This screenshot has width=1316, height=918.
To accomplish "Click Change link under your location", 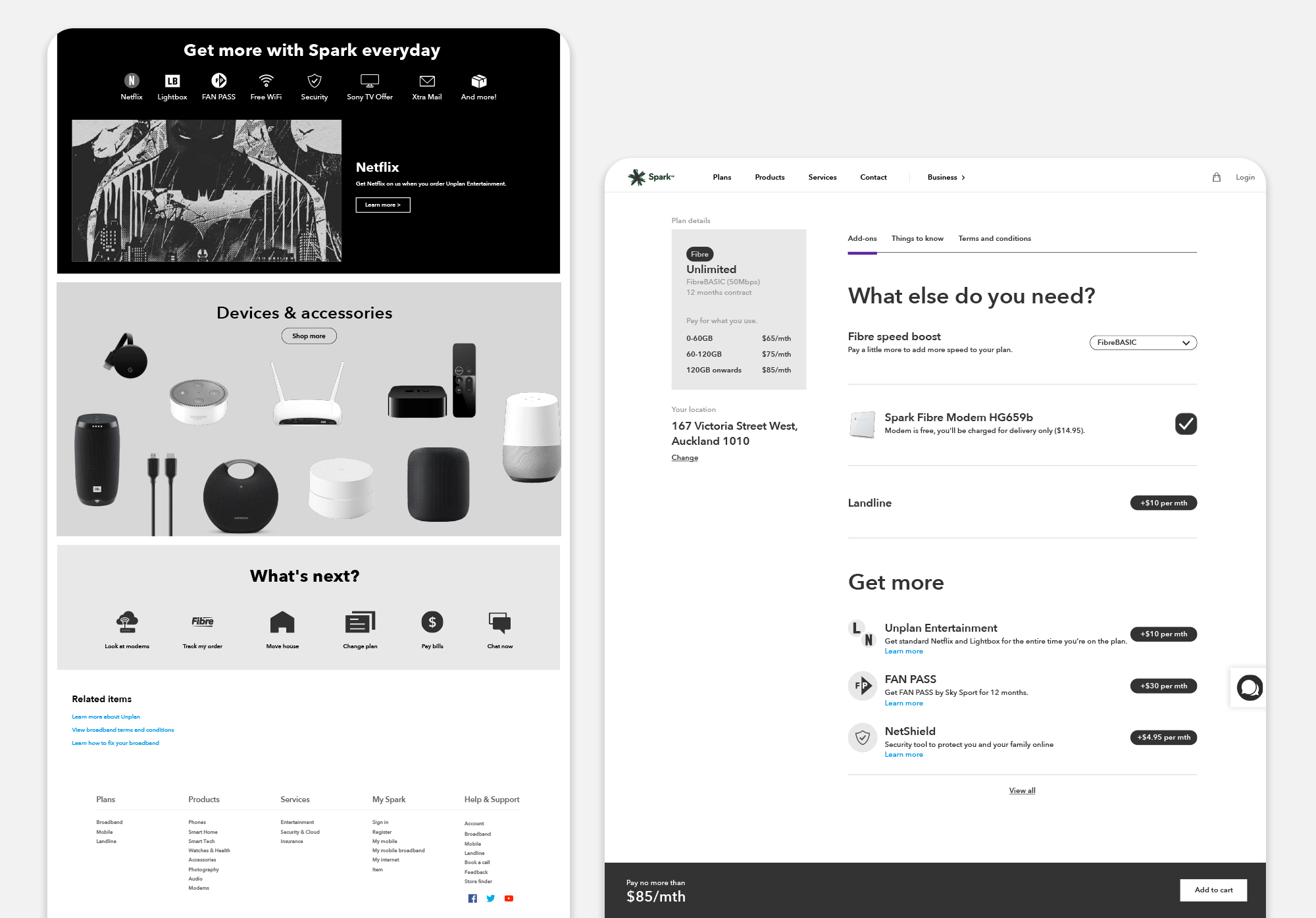I will point(684,457).
